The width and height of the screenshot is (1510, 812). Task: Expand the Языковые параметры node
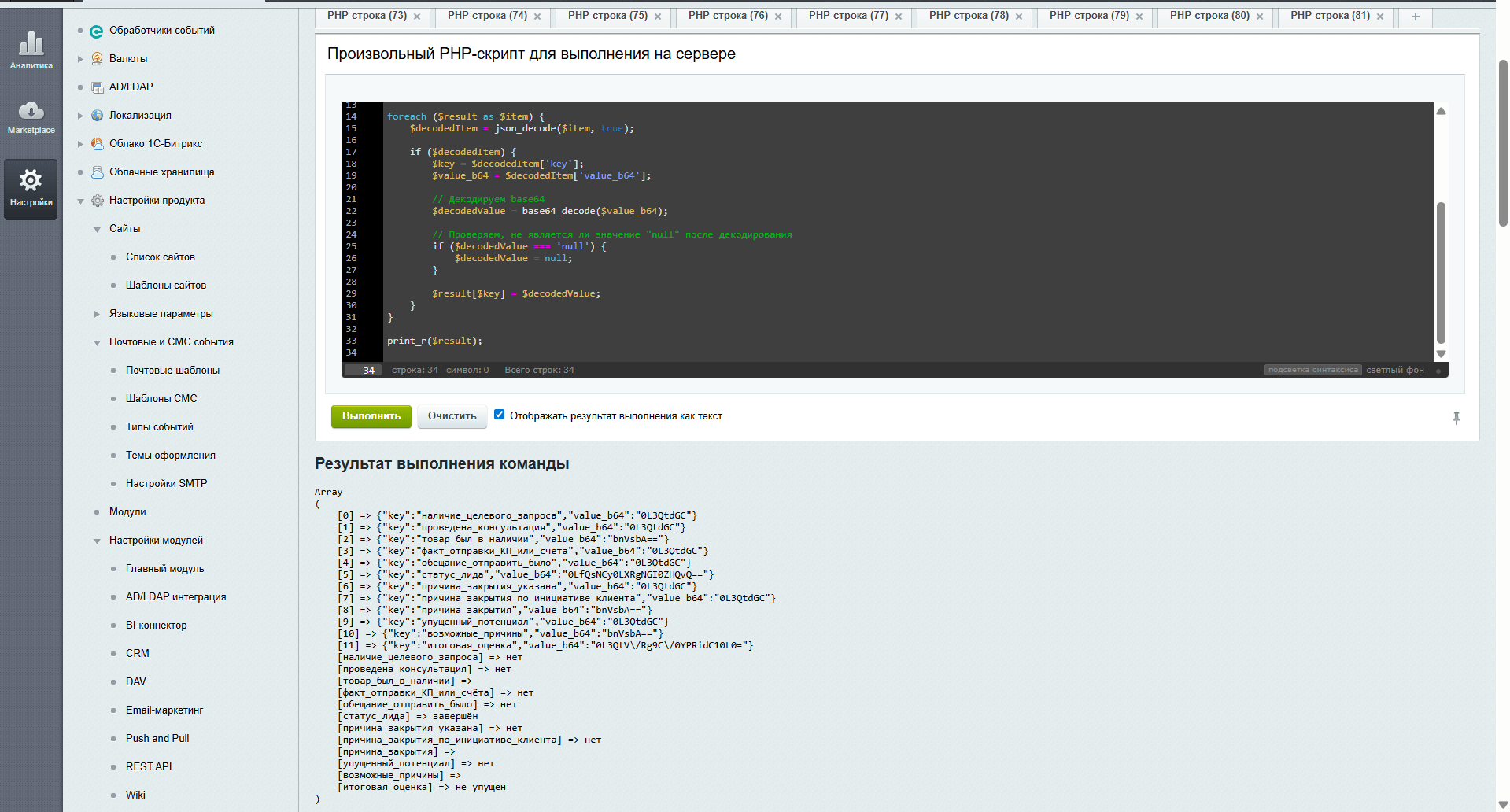point(97,314)
